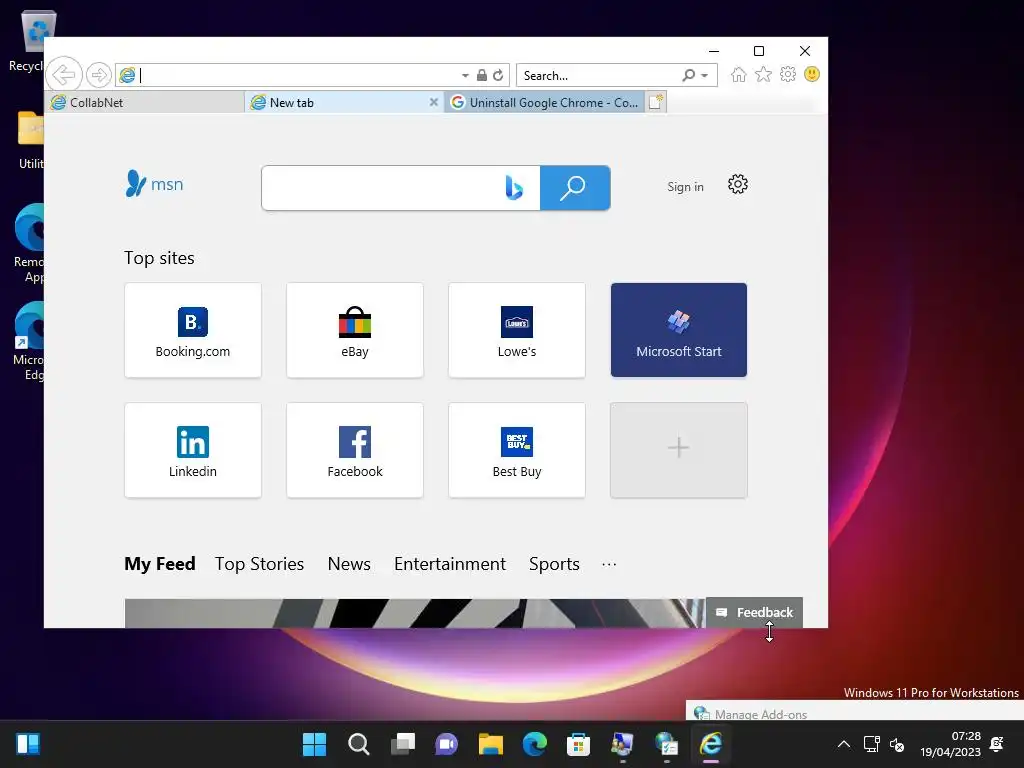Open the Lowe's top site tile
1024x768 pixels.
pos(517,330)
